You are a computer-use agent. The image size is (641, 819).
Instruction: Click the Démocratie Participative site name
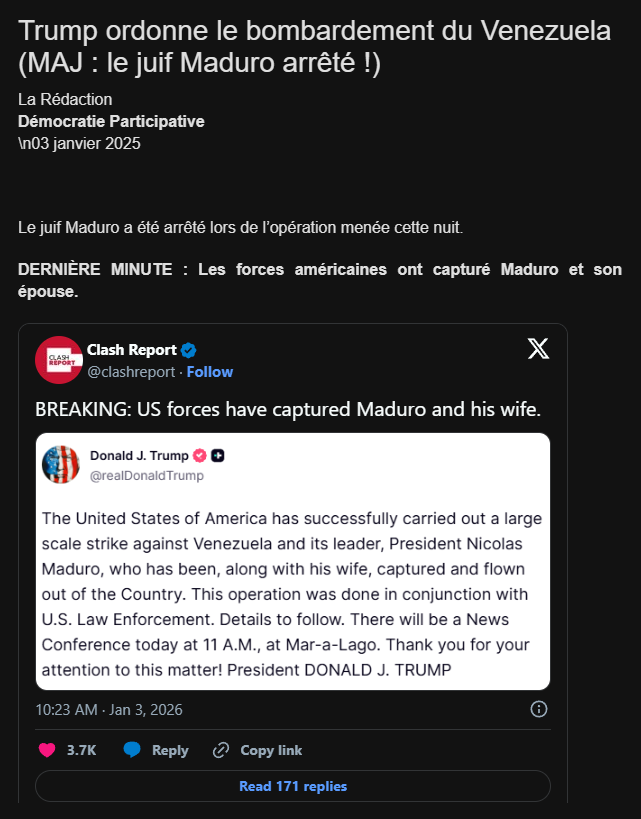tap(111, 121)
